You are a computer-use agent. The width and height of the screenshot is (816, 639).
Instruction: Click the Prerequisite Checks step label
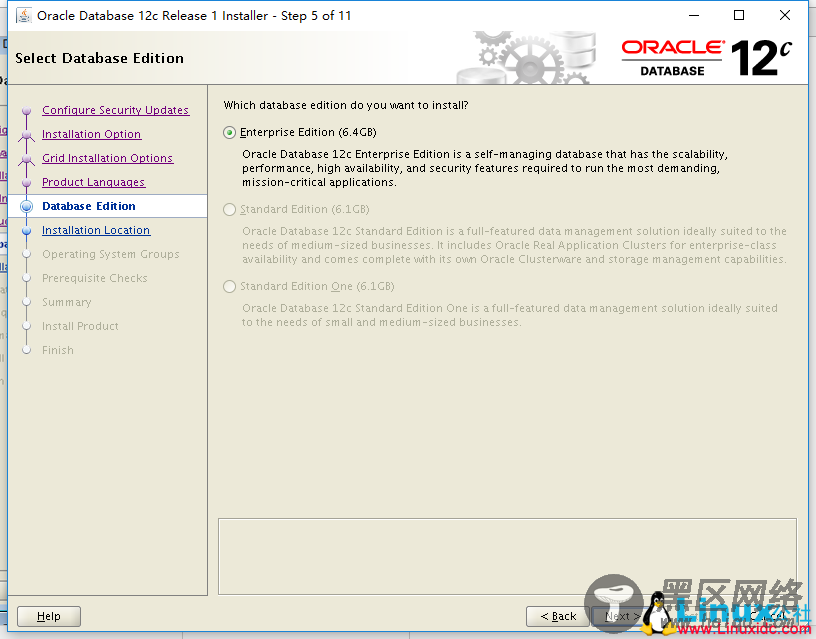coord(95,278)
